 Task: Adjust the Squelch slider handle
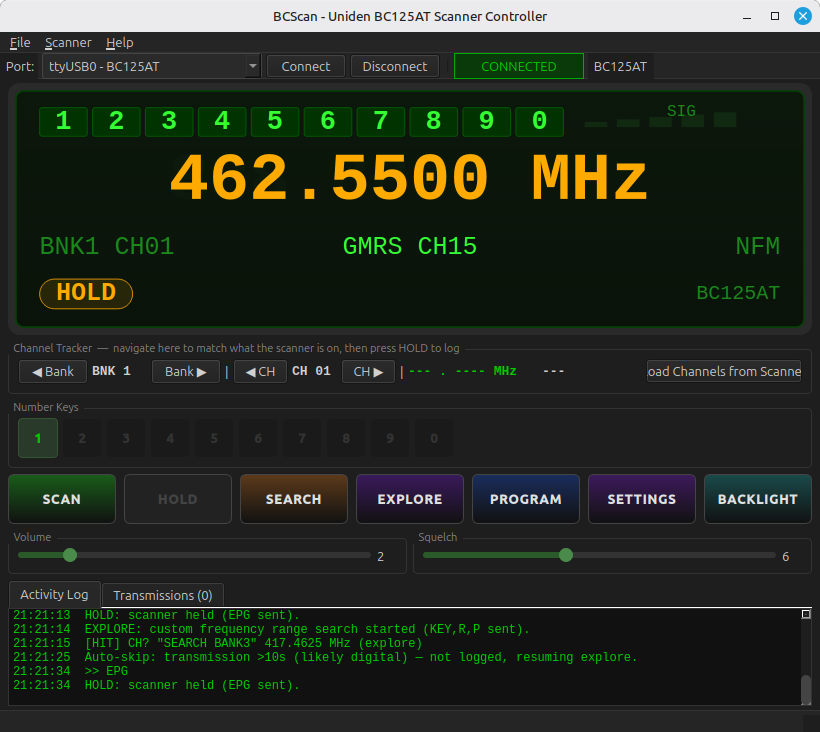(566, 555)
